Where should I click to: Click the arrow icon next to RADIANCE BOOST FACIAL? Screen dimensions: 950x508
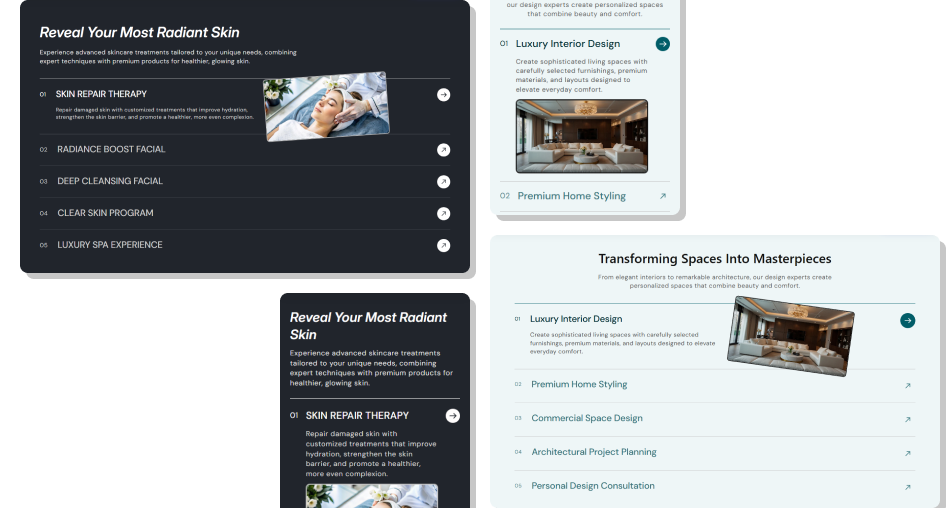coord(443,150)
